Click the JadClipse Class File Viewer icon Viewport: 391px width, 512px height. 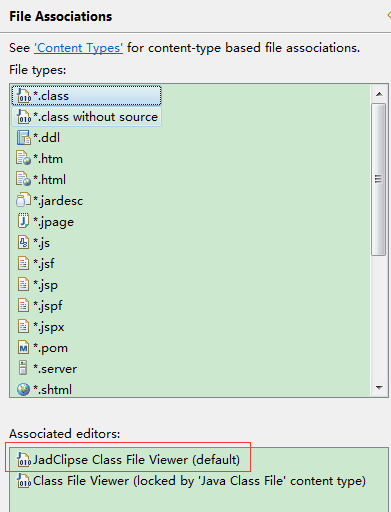point(24,460)
